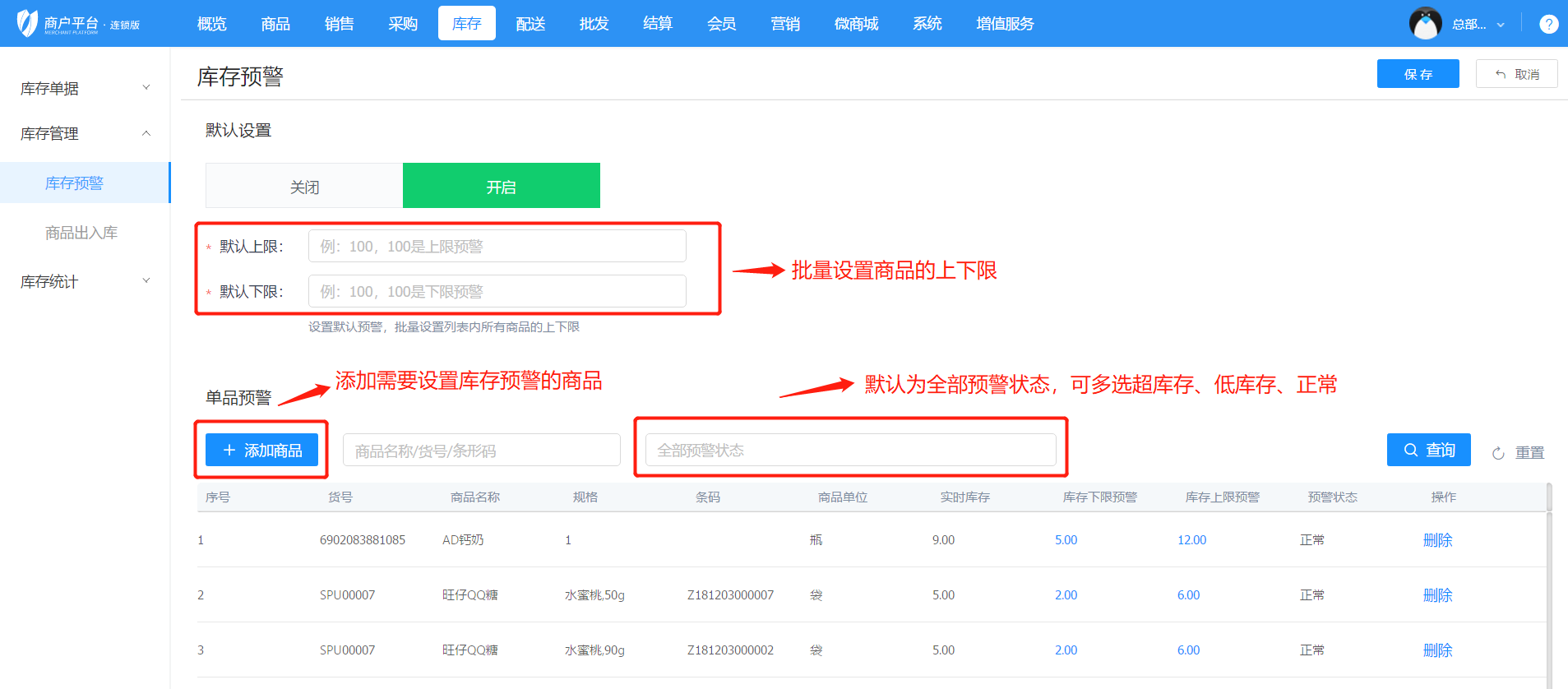
Task: Click the merchant platform logo icon
Action: 27,23
